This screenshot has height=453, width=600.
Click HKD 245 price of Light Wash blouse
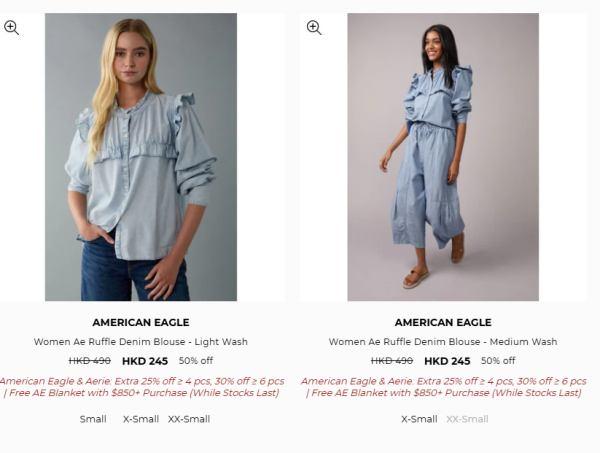145,361
